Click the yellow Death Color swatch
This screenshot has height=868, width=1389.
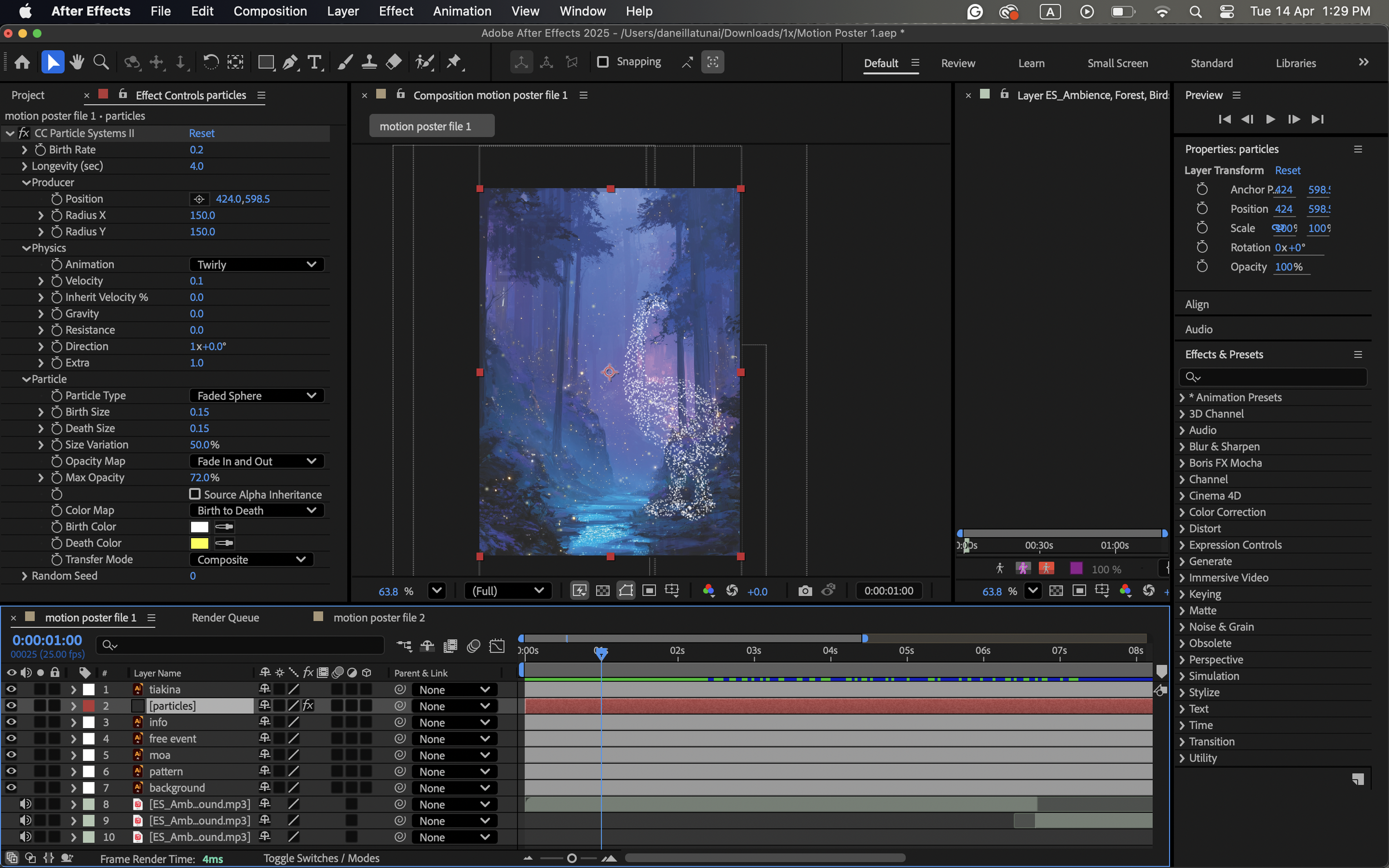click(x=199, y=543)
